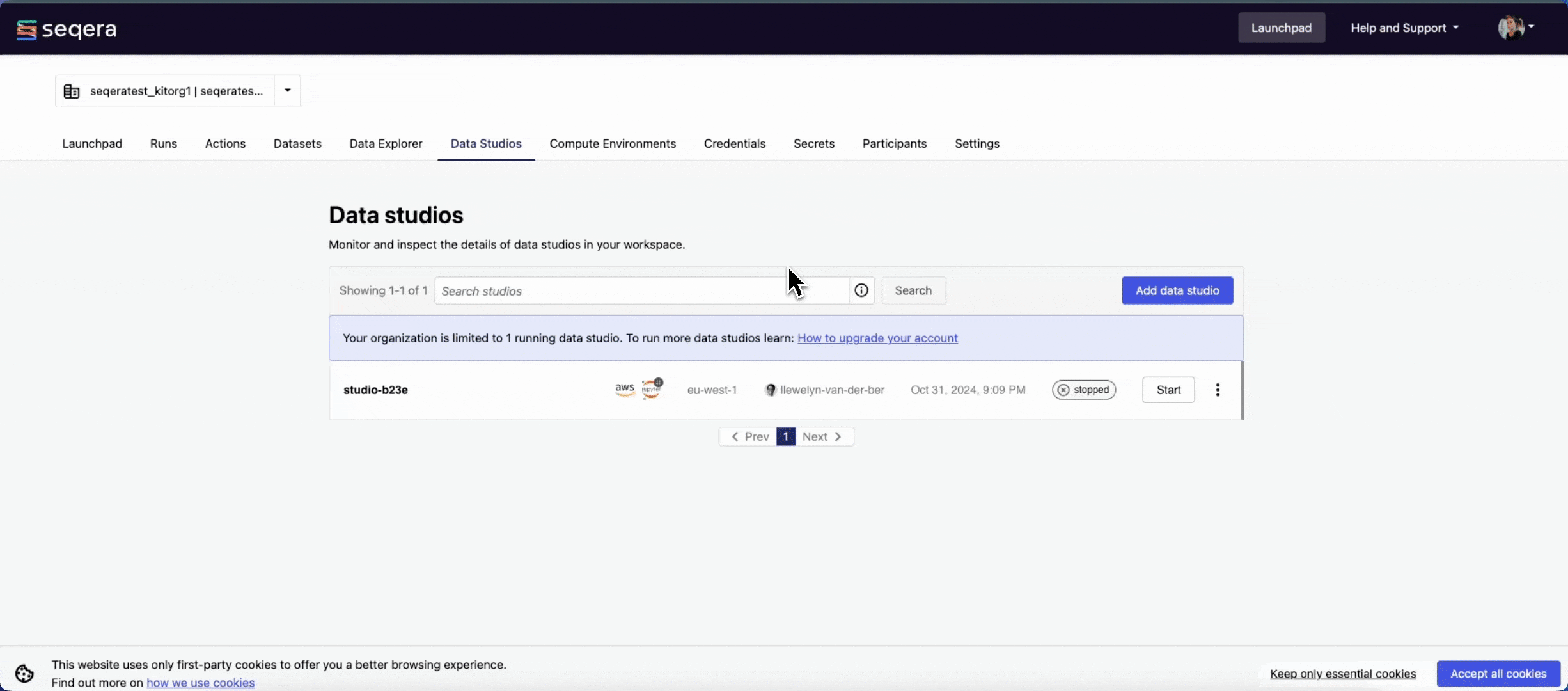Click the user profile avatar
The width and height of the screenshot is (1568, 691).
[x=1512, y=28]
